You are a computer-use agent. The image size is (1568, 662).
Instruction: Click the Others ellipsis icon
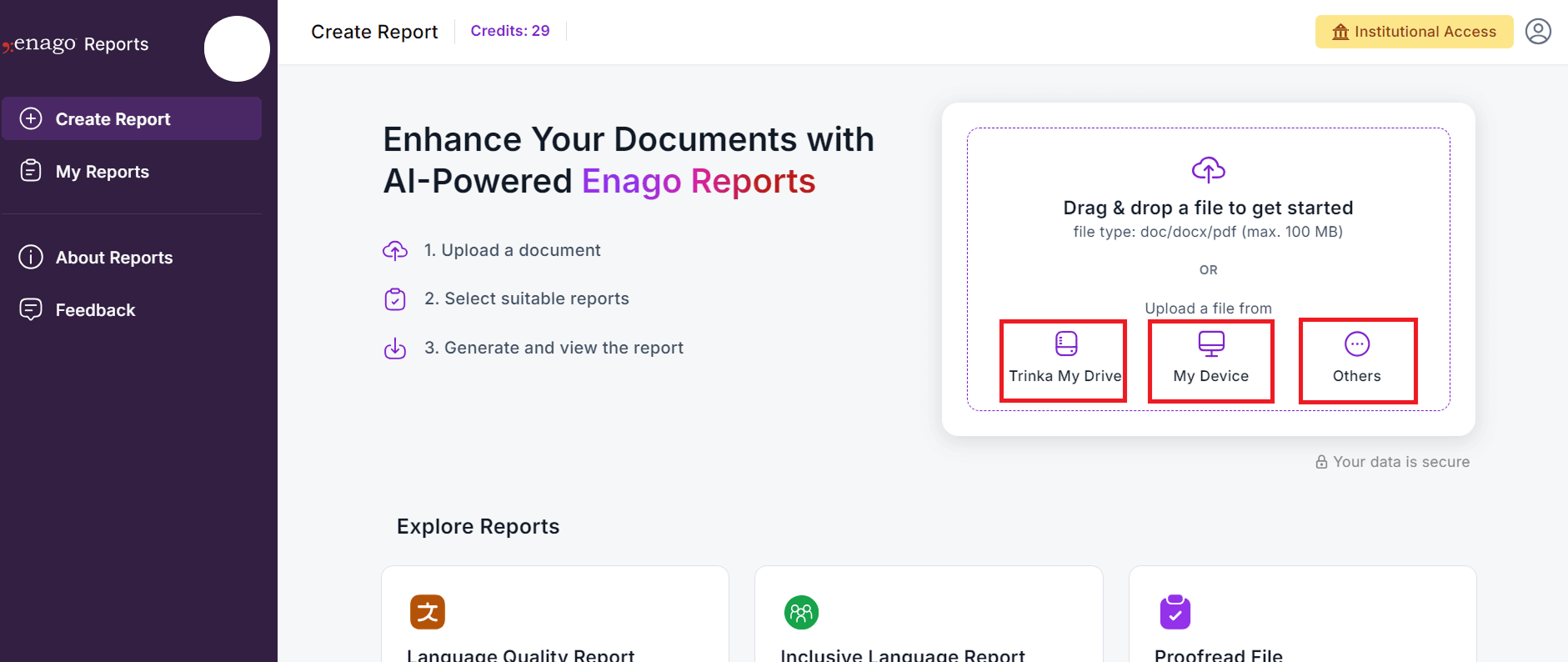(x=1357, y=344)
